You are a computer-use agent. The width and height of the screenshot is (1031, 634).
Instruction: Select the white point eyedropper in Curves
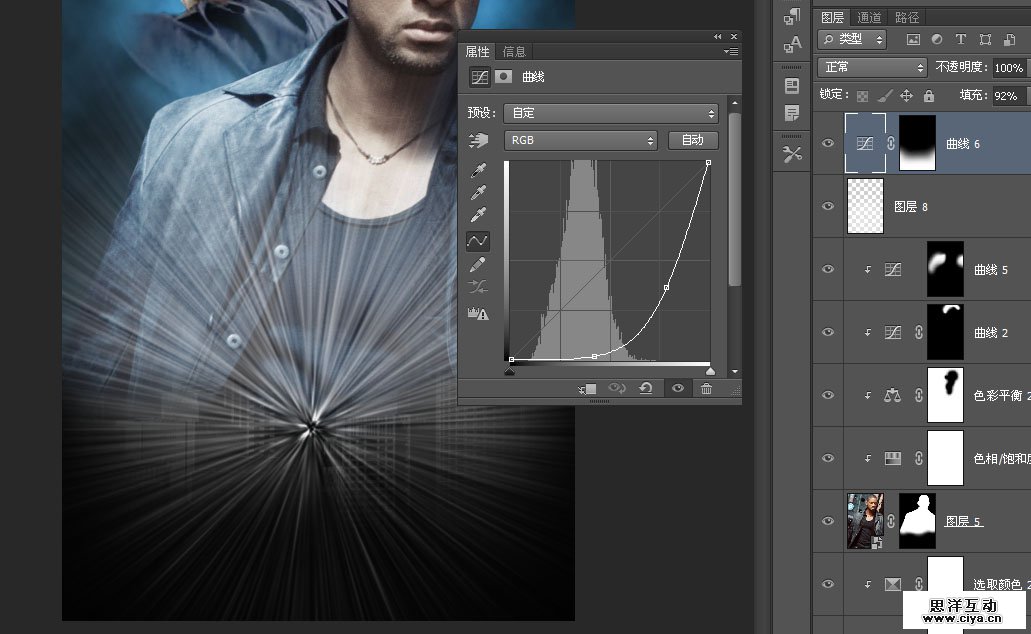pos(478,215)
